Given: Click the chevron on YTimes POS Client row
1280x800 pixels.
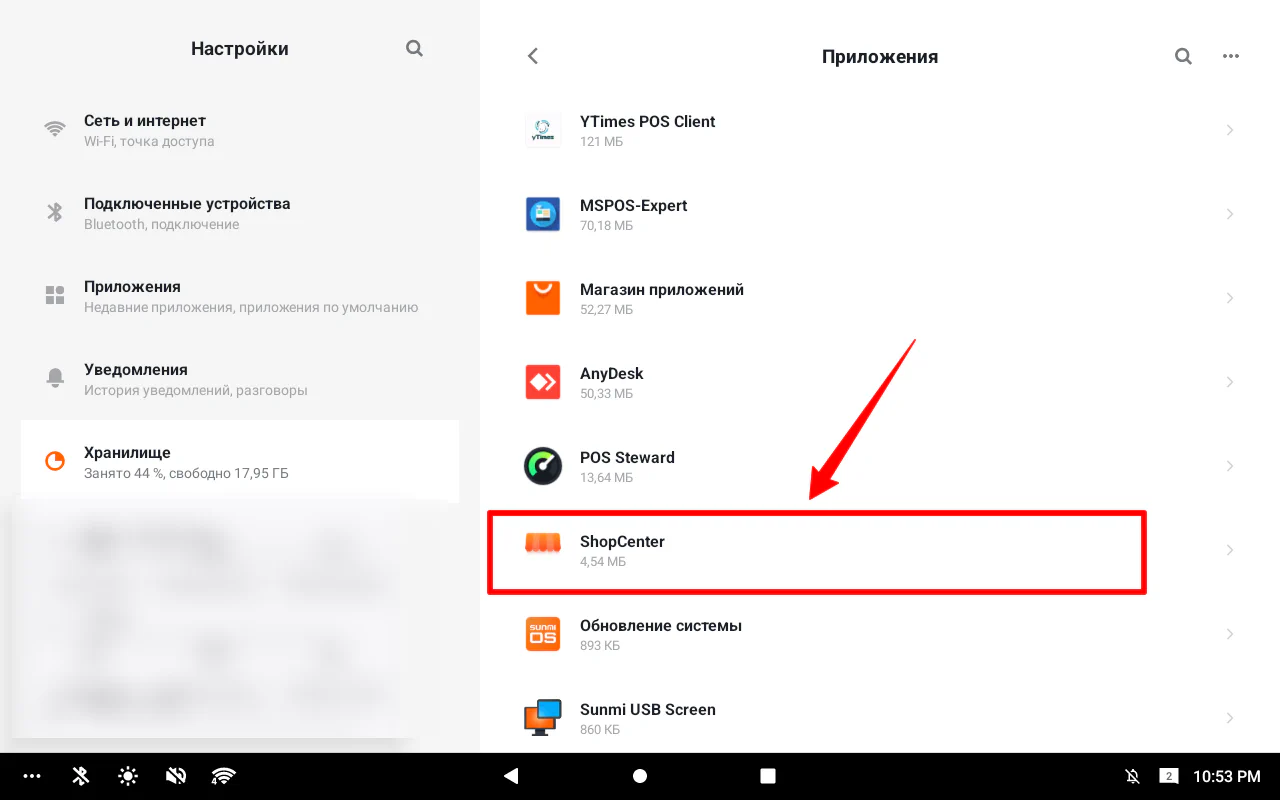Looking at the screenshot, I should (x=1230, y=130).
